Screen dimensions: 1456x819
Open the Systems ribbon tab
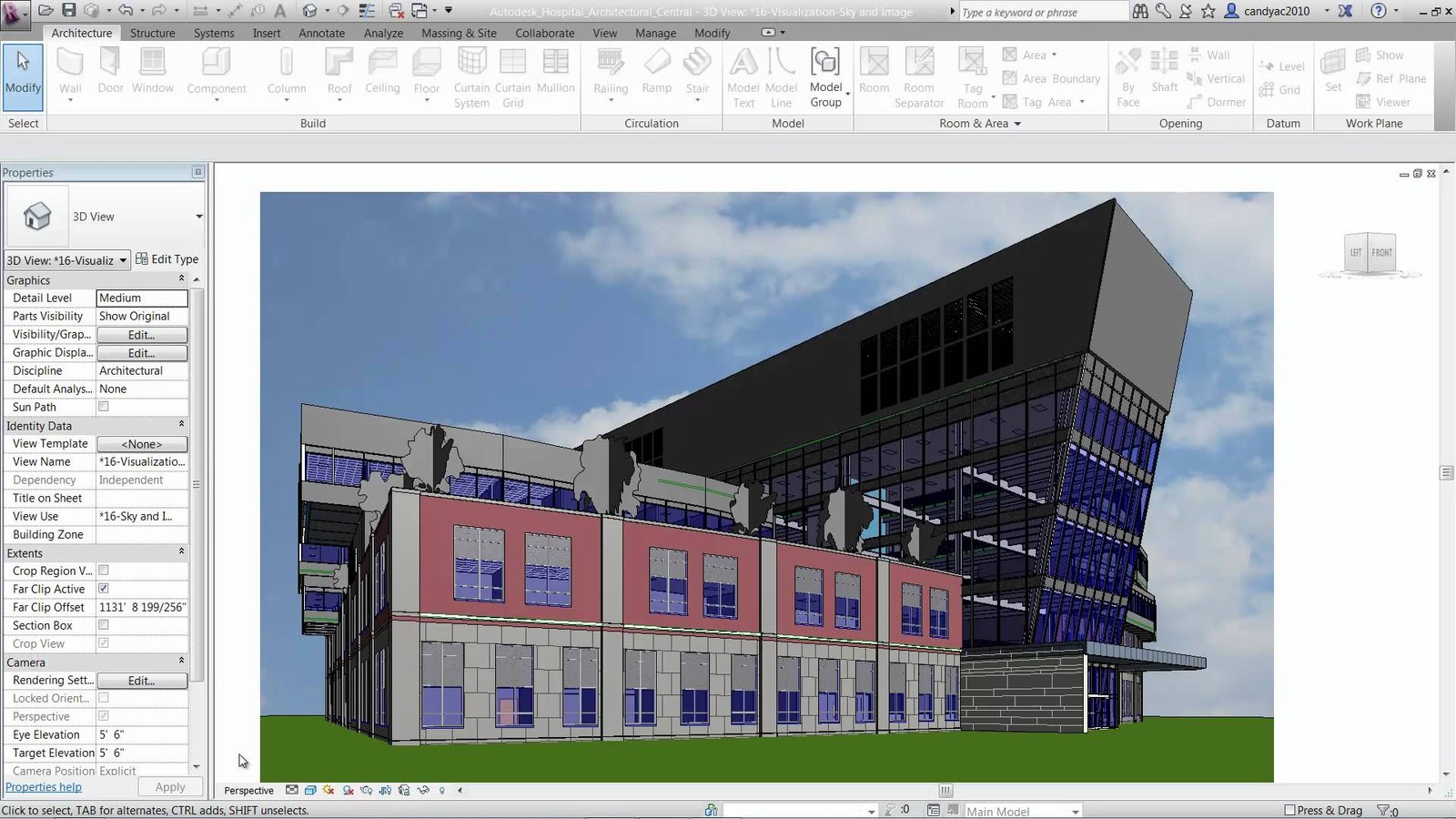click(214, 33)
